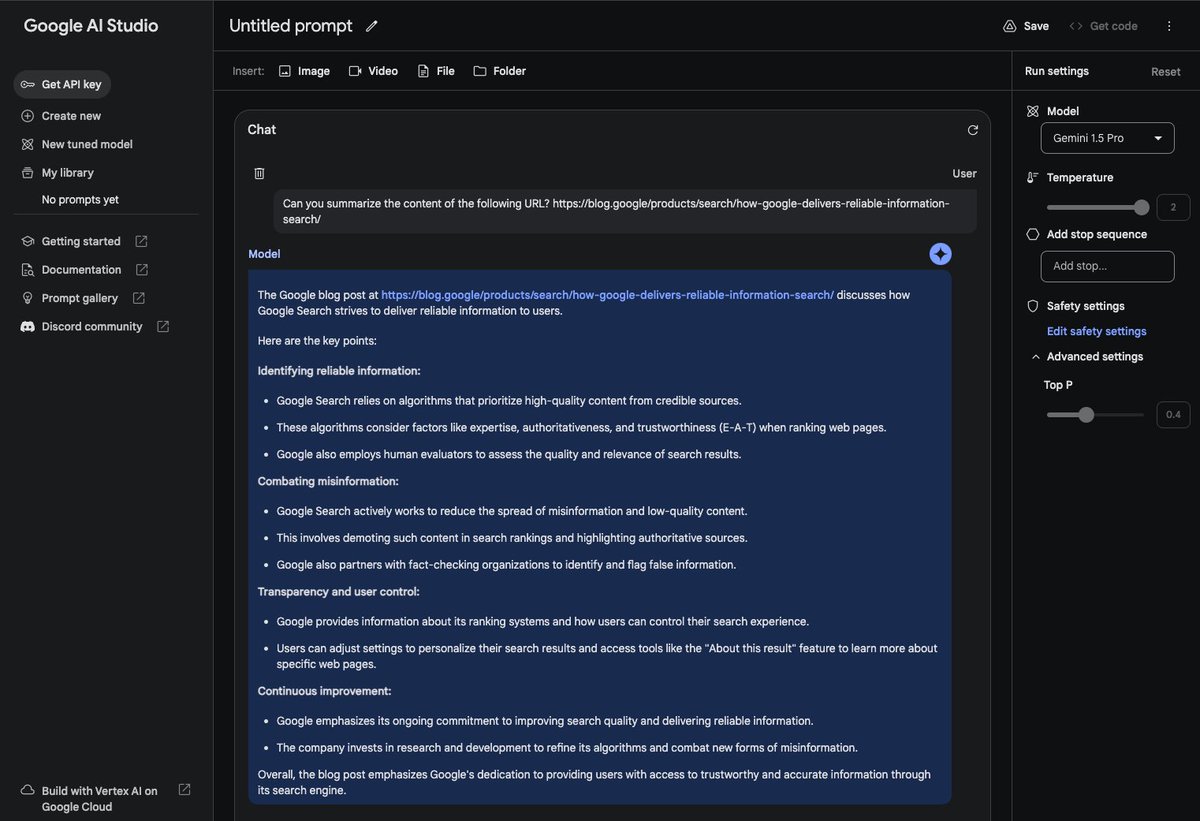1200x821 pixels.
Task: Click the tune icon beside New tuned model
Action: point(28,144)
